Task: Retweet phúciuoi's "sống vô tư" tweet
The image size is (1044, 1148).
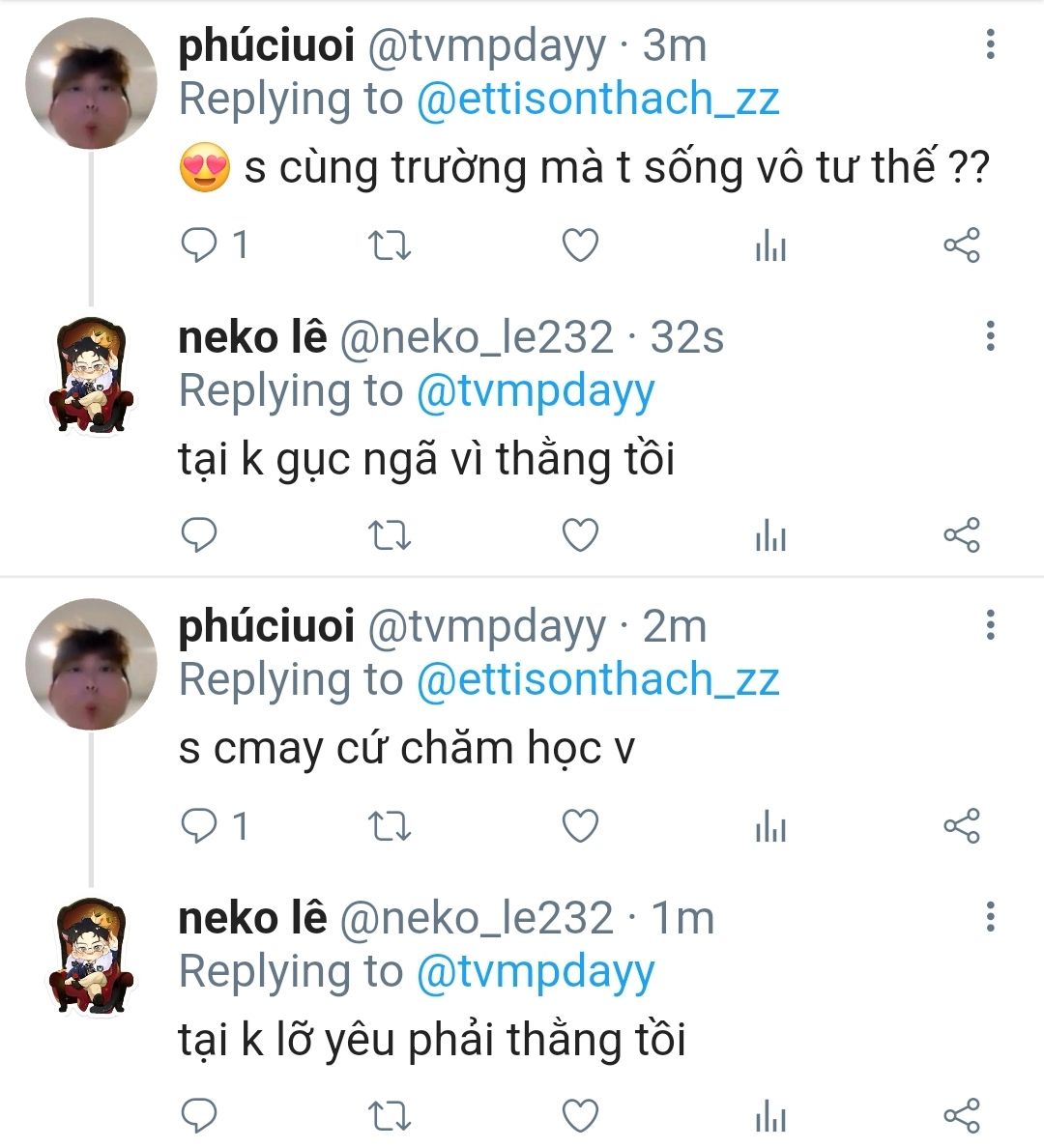Action: pos(391,246)
